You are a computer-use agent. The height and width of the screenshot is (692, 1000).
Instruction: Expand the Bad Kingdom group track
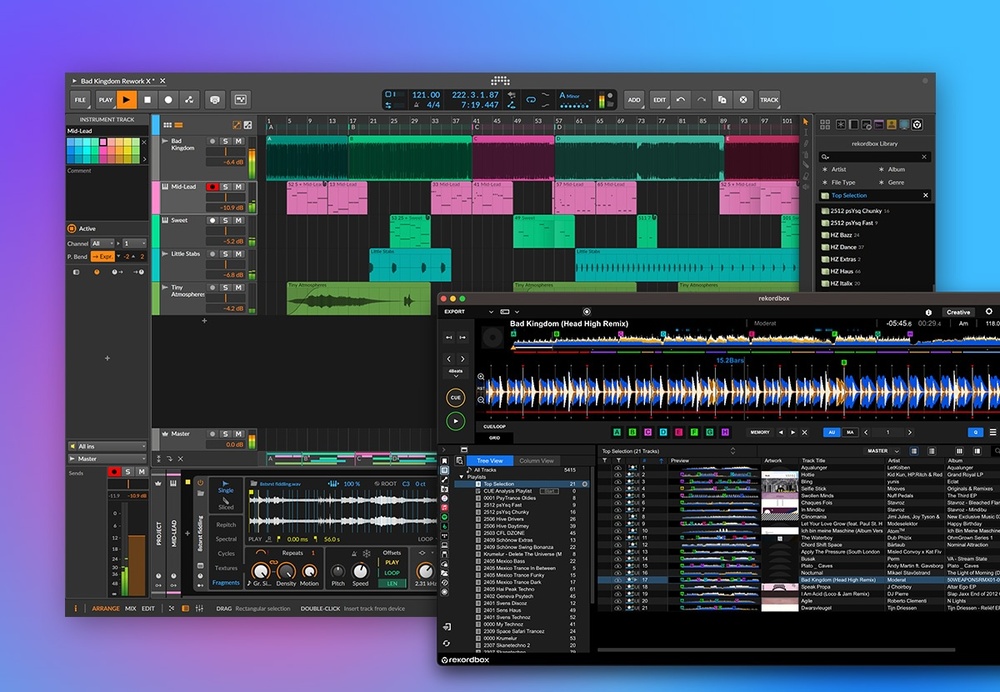(x=165, y=141)
